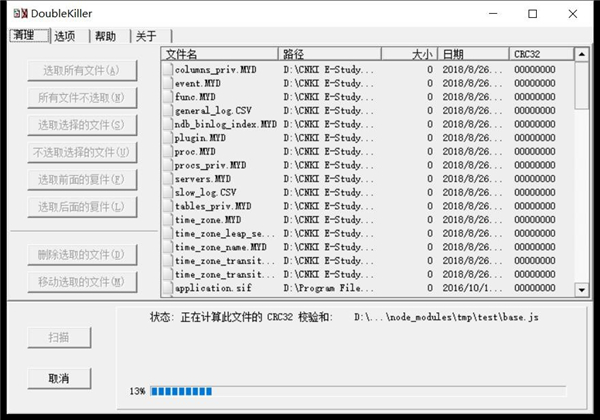The height and width of the screenshot is (420, 600).
Task: Sort by the 大小 column header
Action: (x=409, y=54)
